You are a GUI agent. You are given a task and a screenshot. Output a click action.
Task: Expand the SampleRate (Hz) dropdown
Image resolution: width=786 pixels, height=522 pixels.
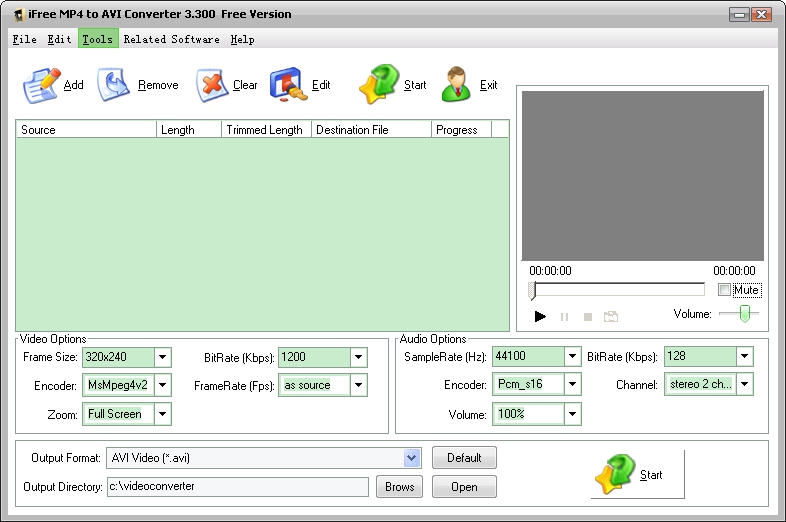[572, 357]
